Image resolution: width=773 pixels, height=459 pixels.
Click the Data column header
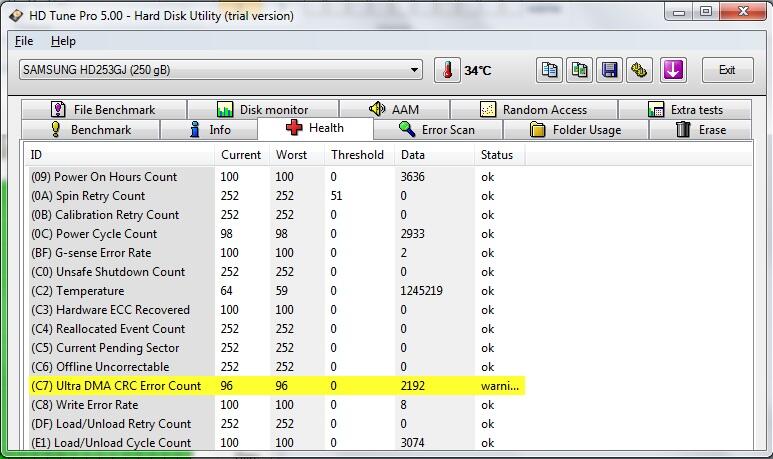point(435,155)
